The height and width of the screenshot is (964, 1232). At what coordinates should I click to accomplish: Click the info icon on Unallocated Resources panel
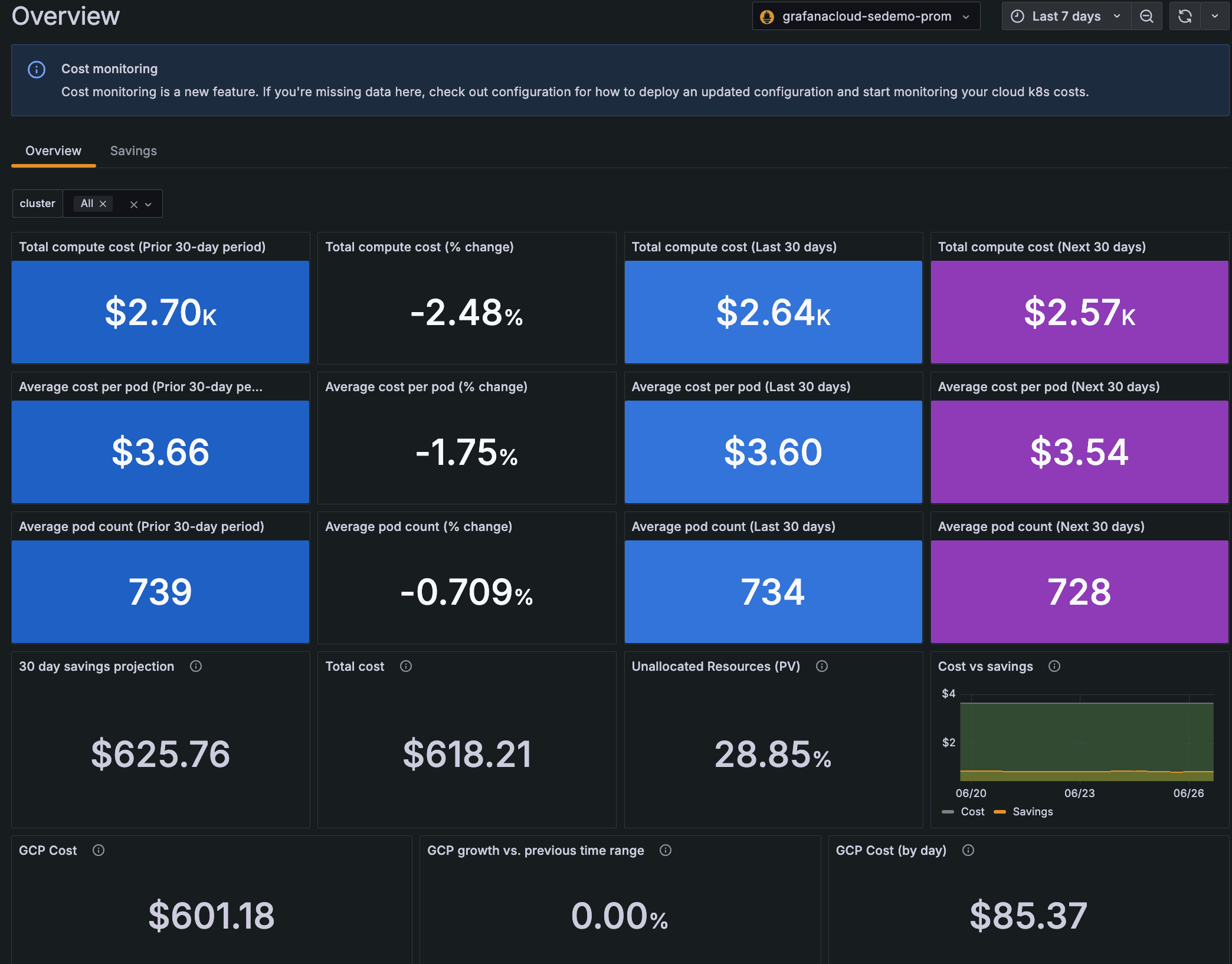823,666
